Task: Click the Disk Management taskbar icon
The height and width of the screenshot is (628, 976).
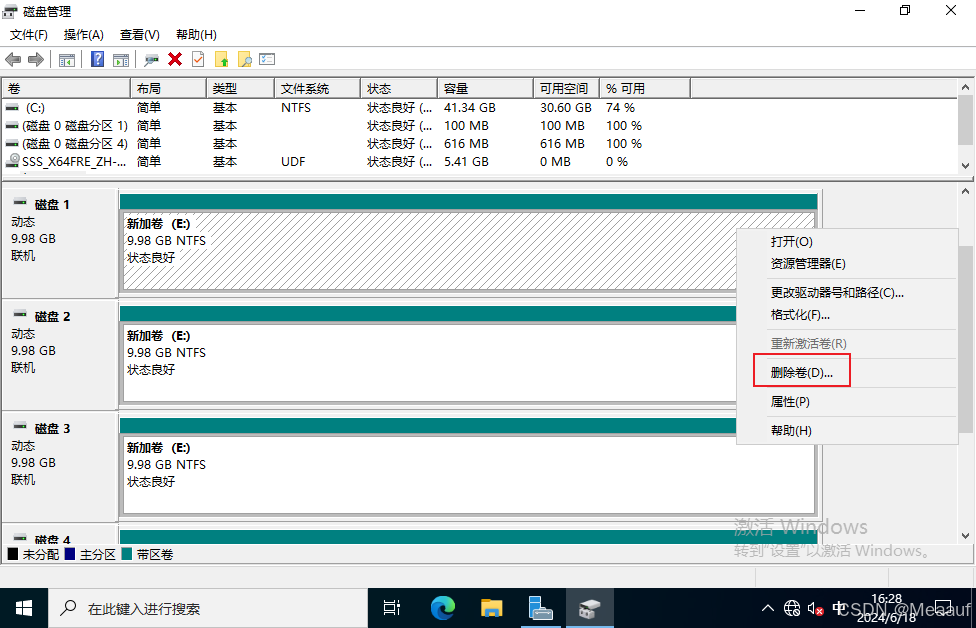Action: click(x=589, y=608)
